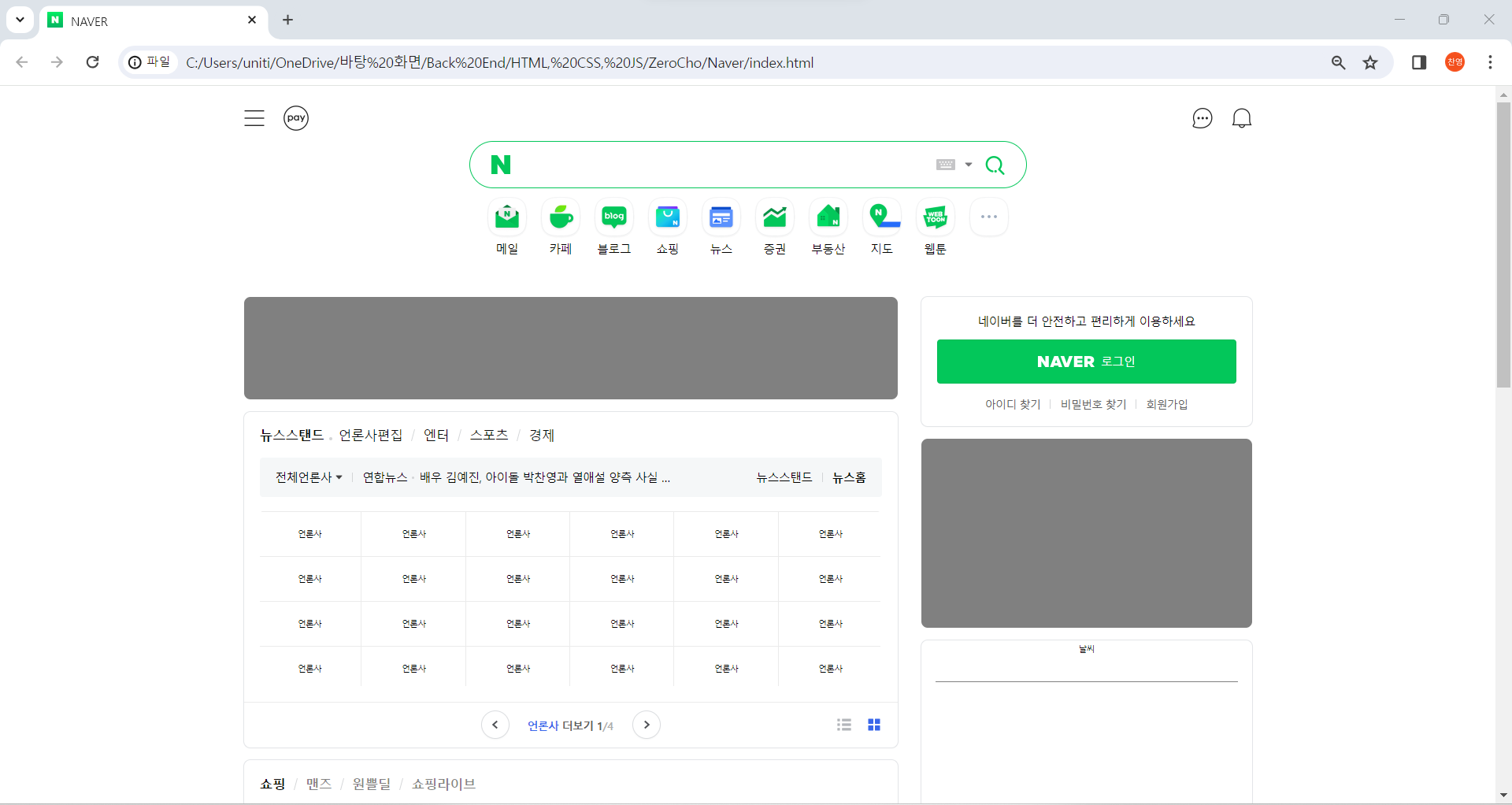Select the 뉴스스탠드 tab

(292, 435)
